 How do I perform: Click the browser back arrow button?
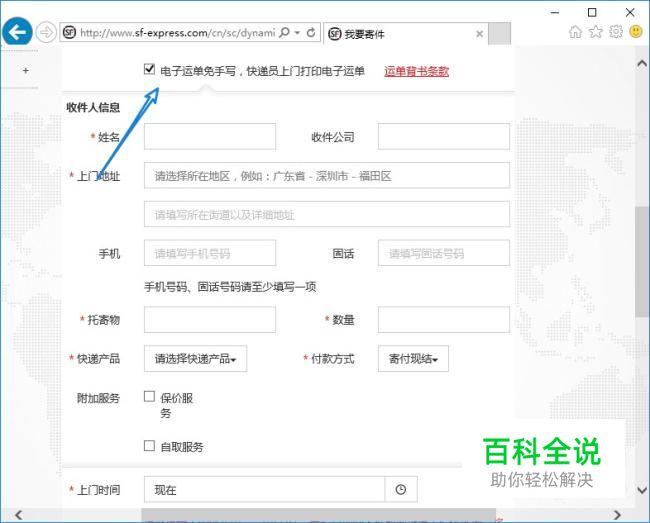click(x=17, y=32)
